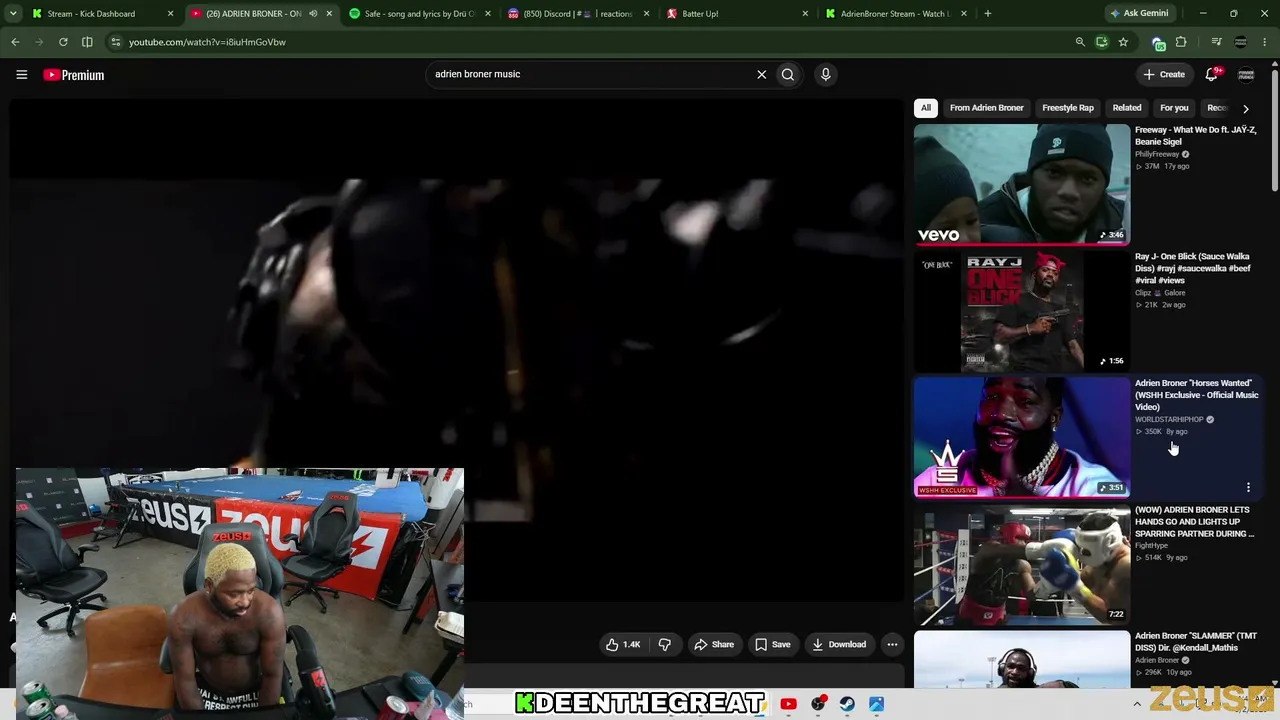Open the SLAMMER TMT Diss video thumbnail
This screenshot has height=720, width=1280.
click(x=1022, y=659)
